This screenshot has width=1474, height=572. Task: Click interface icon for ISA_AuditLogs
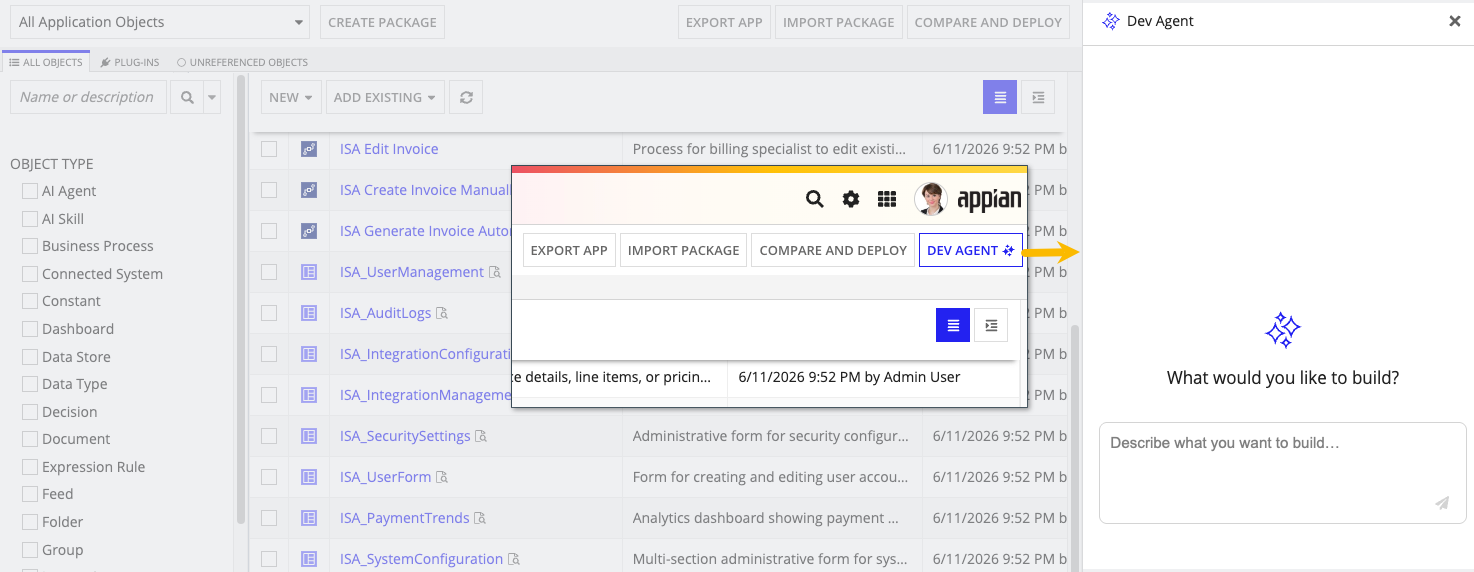pos(309,313)
